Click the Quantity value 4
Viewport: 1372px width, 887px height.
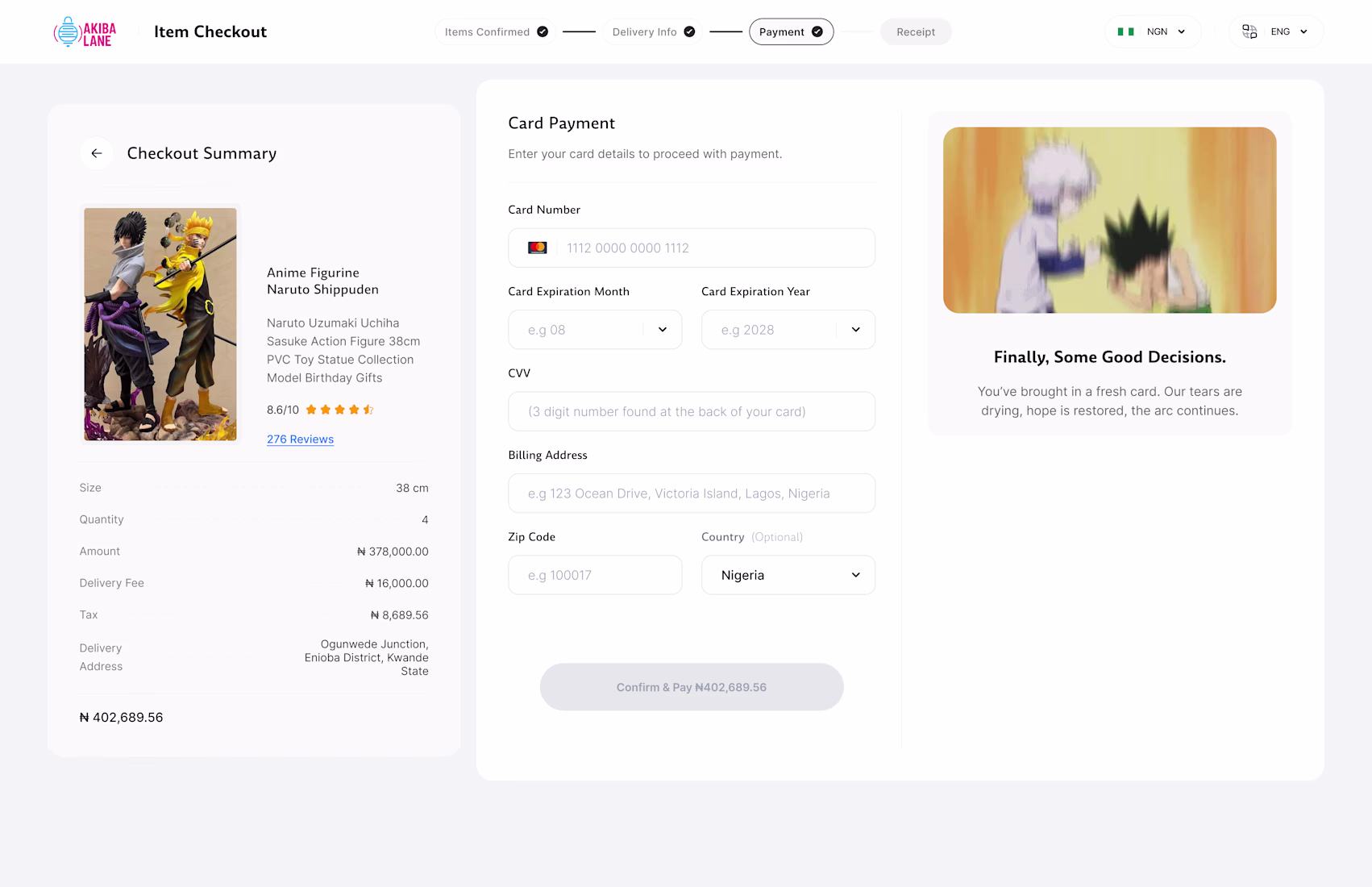(425, 519)
